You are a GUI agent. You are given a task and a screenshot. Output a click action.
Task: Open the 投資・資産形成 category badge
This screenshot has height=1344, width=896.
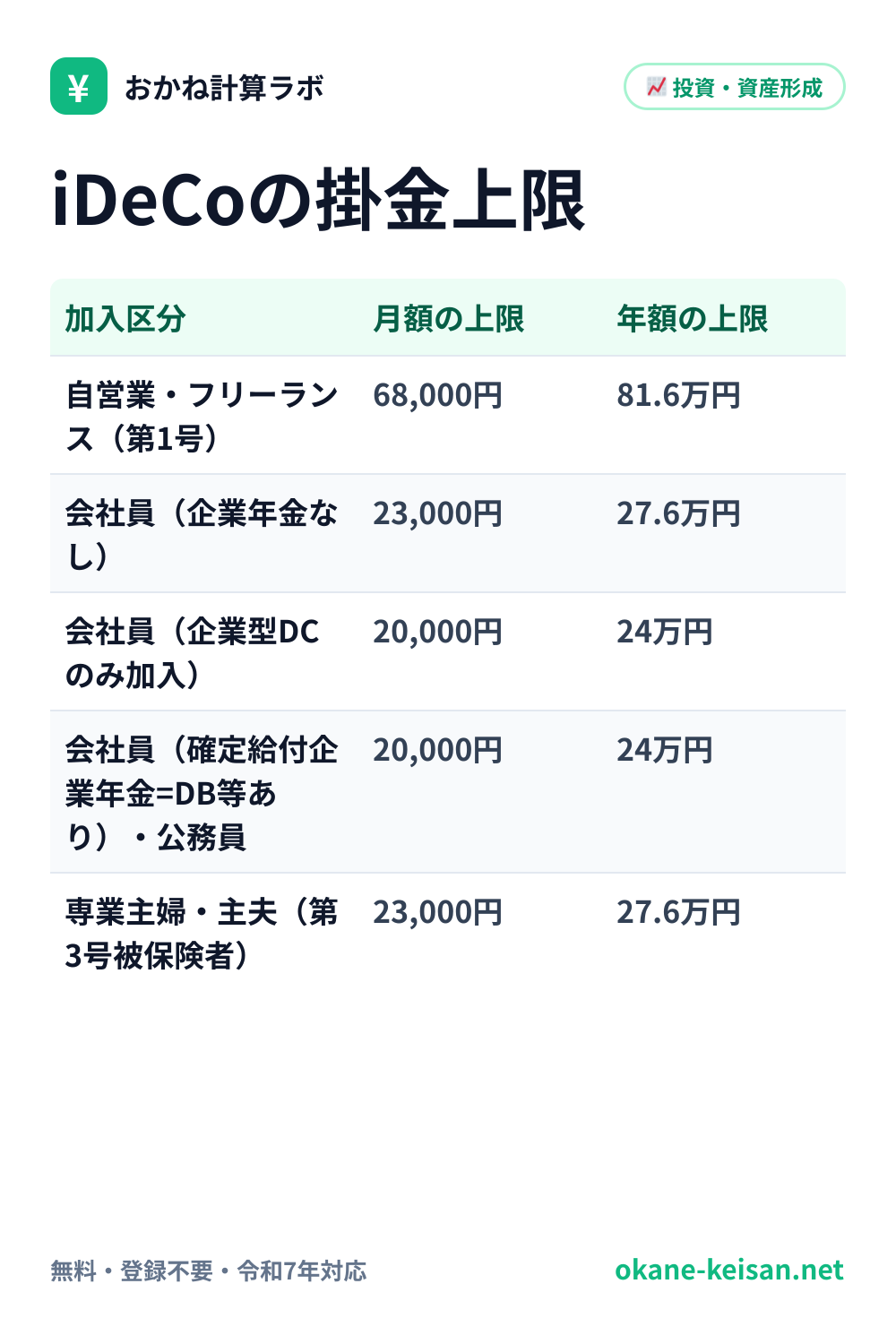(735, 87)
